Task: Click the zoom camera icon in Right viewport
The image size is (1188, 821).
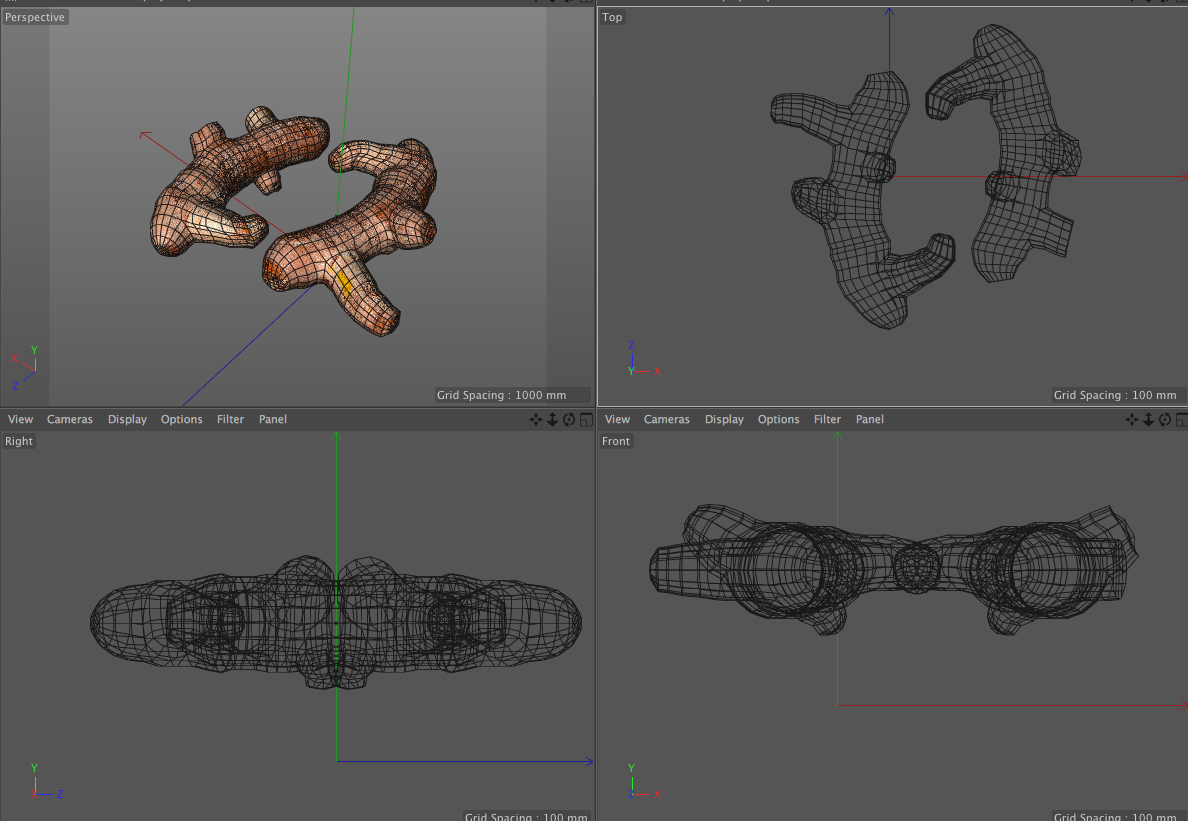Action: (x=552, y=420)
